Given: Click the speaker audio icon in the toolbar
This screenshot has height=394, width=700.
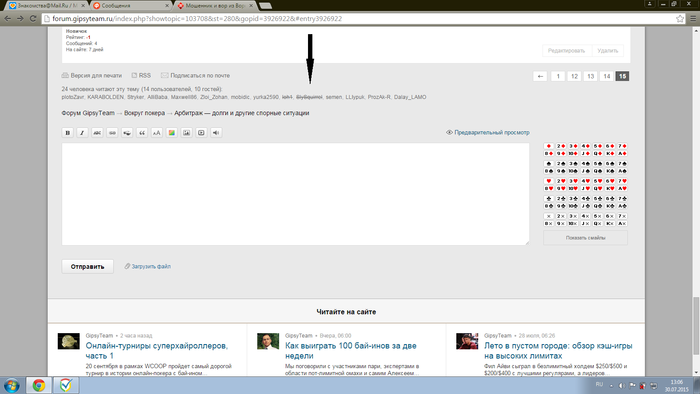Looking at the screenshot, I should click(x=216, y=133).
